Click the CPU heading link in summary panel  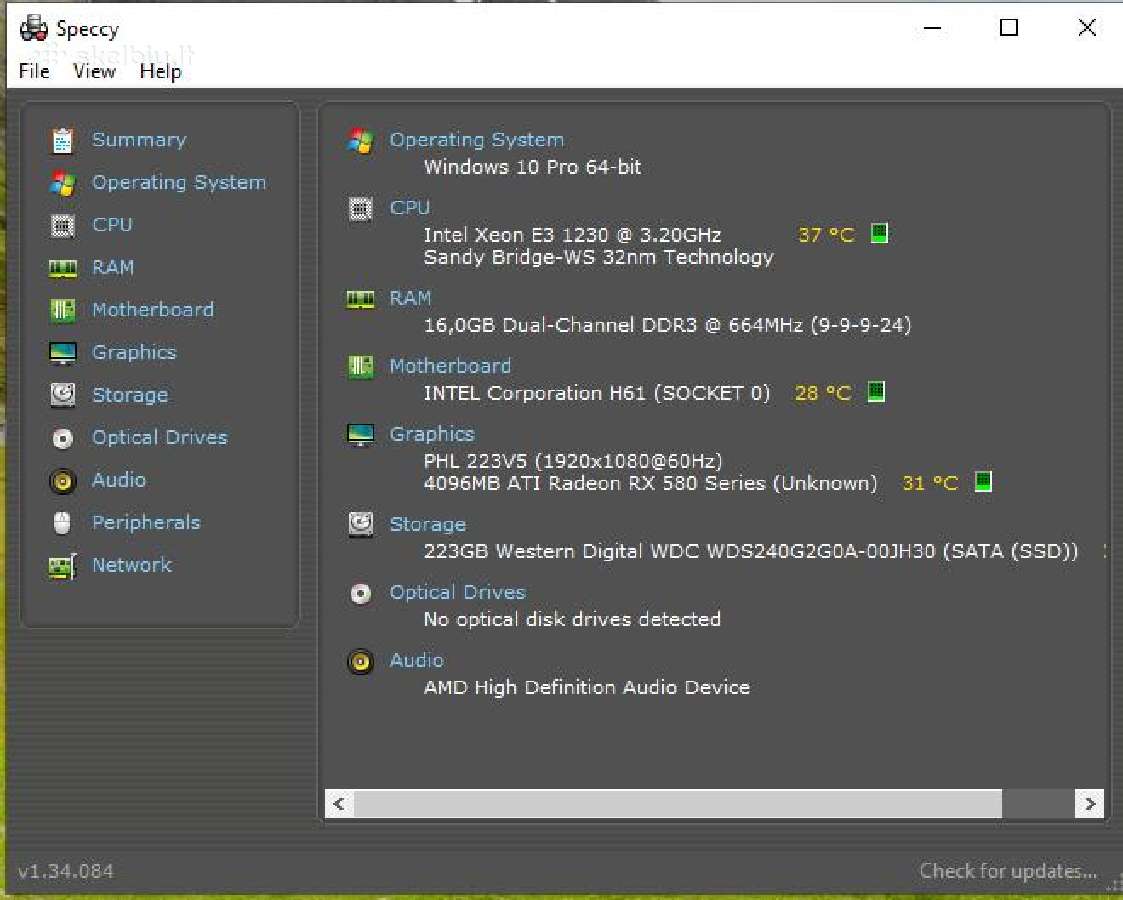pyautogui.click(x=410, y=208)
